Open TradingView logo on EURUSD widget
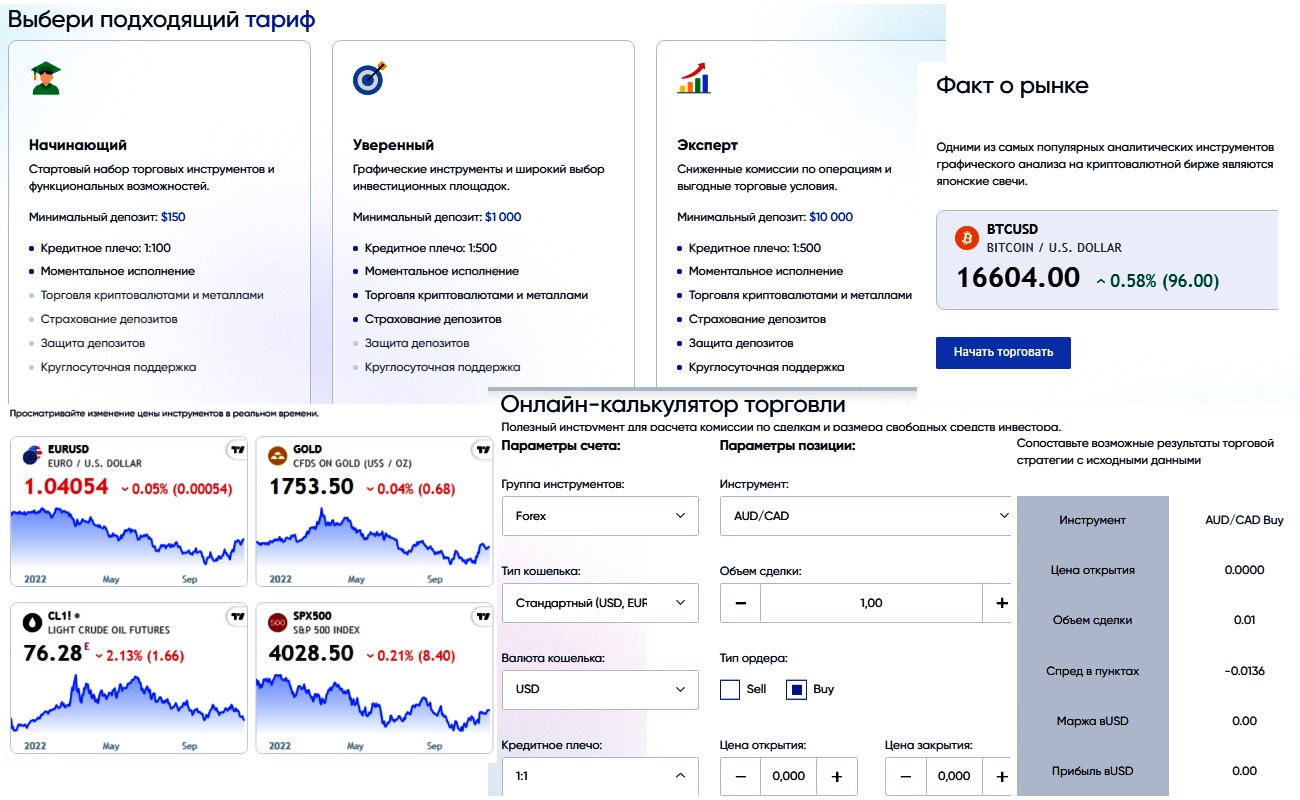 tap(236, 450)
